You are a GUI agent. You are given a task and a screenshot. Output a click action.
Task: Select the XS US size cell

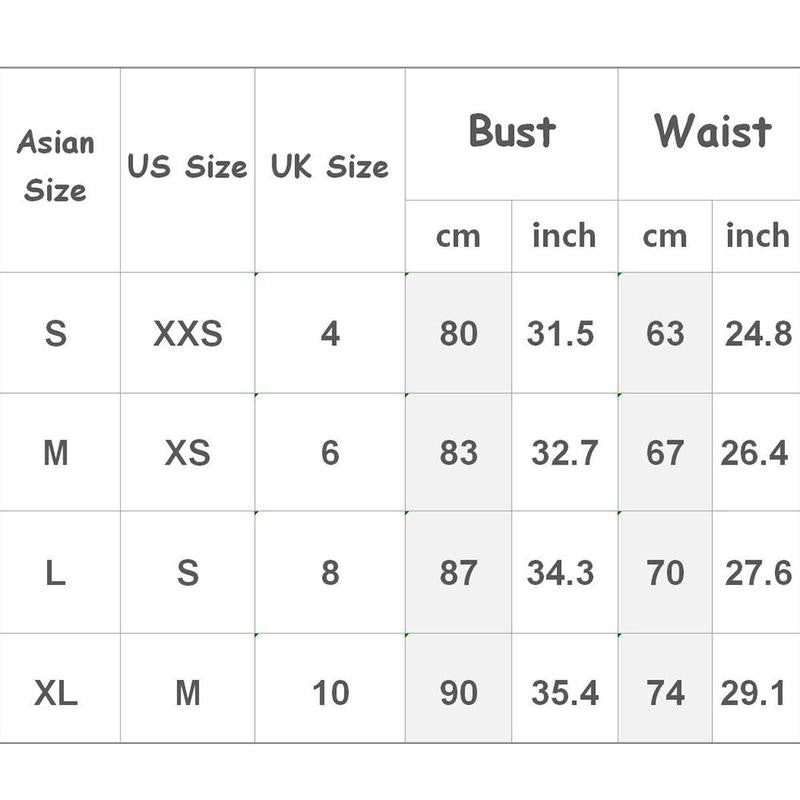(x=187, y=452)
